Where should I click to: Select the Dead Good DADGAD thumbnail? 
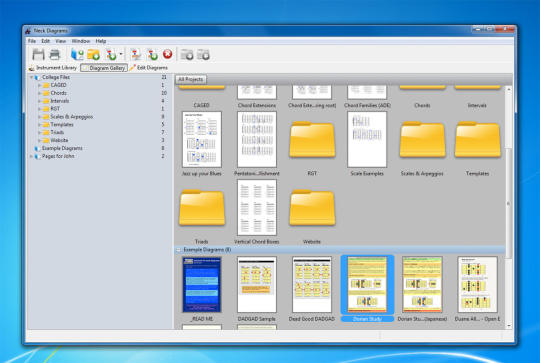(312, 284)
